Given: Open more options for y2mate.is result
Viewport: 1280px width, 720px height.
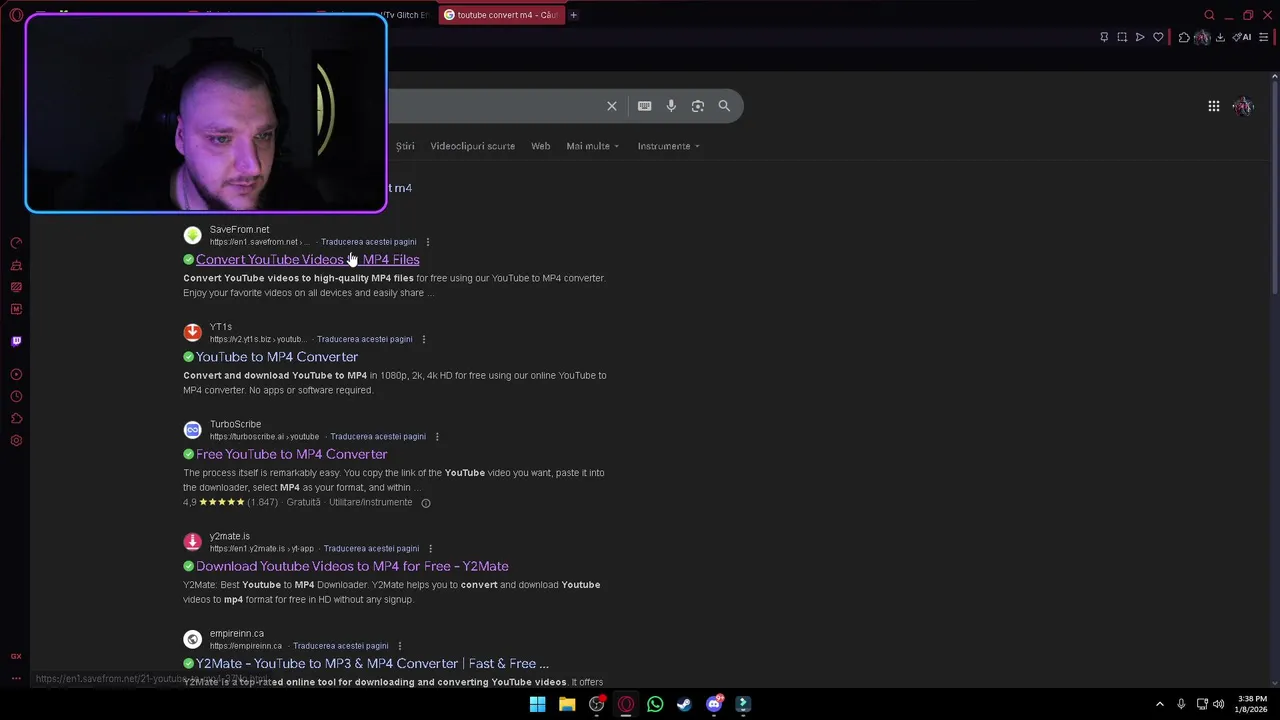Looking at the screenshot, I should click(430, 549).
